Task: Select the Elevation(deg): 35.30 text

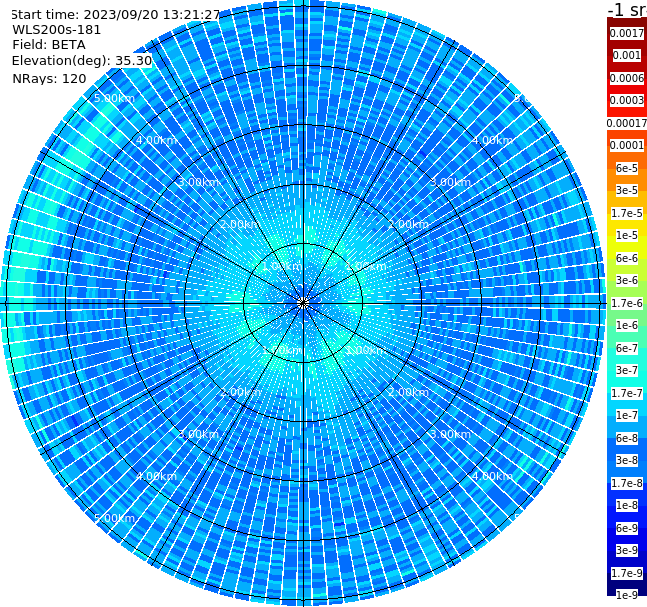Action: [x=82, y=61]
